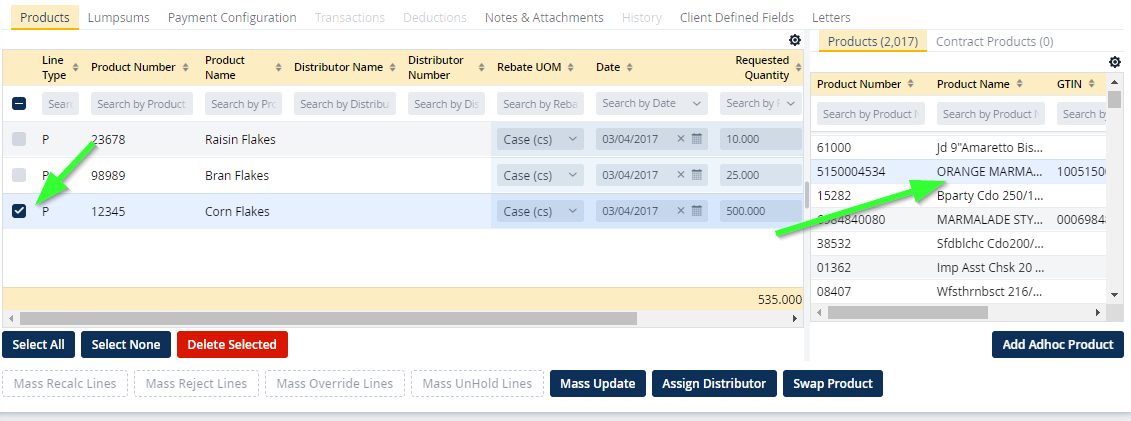The width and height of the screenshot is (1131, 421).
Task: Switch to the Payment Configuration tab
Action: pos(232,17)
